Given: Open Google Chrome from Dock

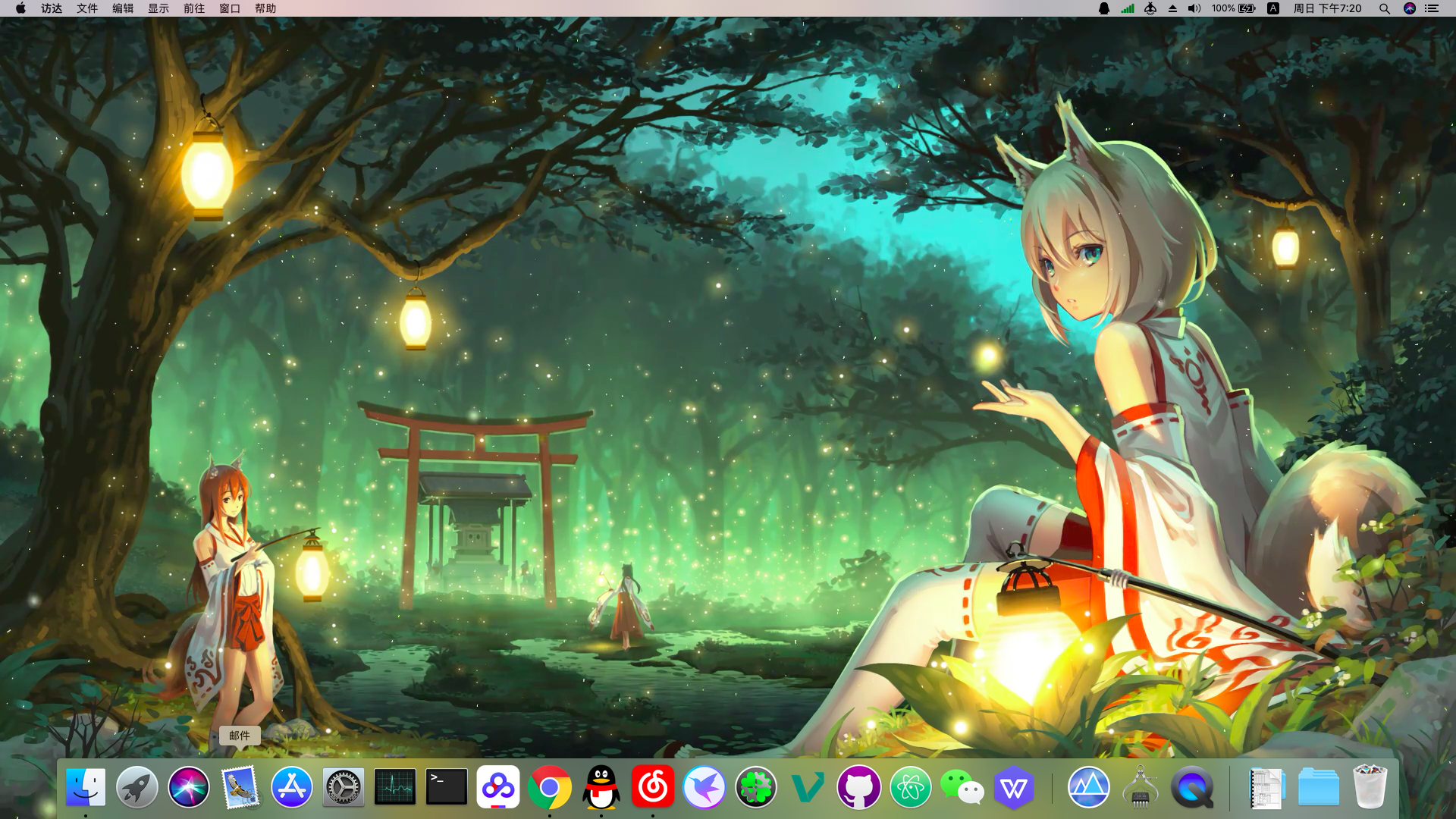Looking at the screenshot, I should point(550,787).
